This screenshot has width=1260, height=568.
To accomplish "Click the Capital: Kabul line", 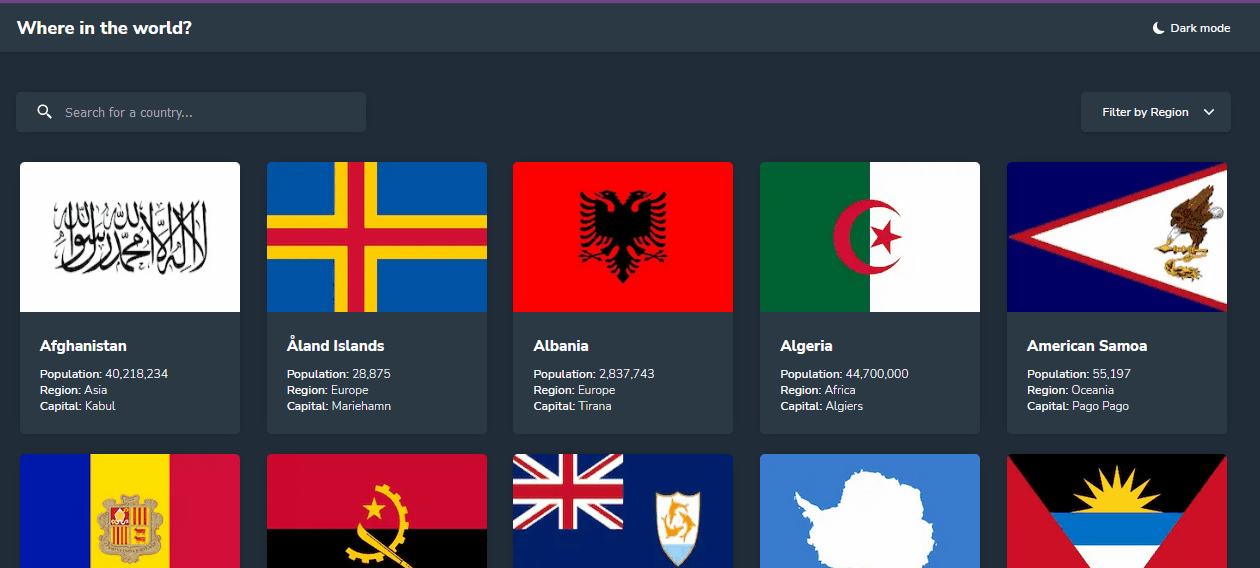I will pyautogui.click(x=78, y=406).
